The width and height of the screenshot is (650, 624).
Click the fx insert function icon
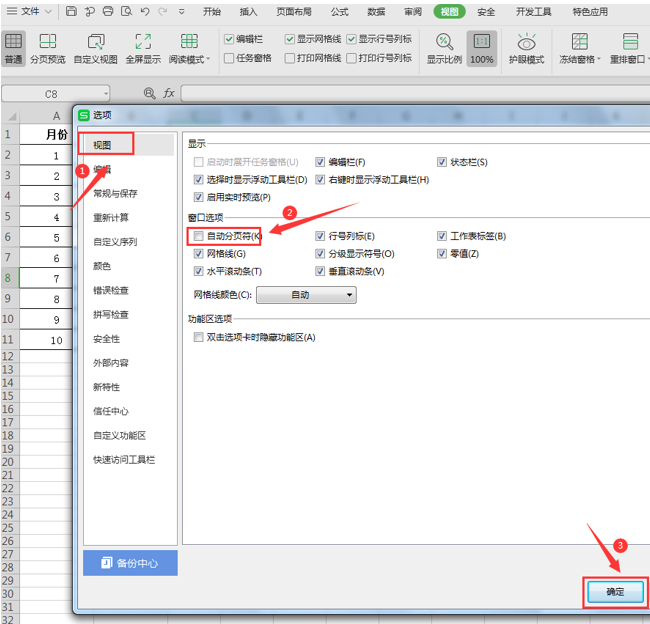click(x=169, y=93)
